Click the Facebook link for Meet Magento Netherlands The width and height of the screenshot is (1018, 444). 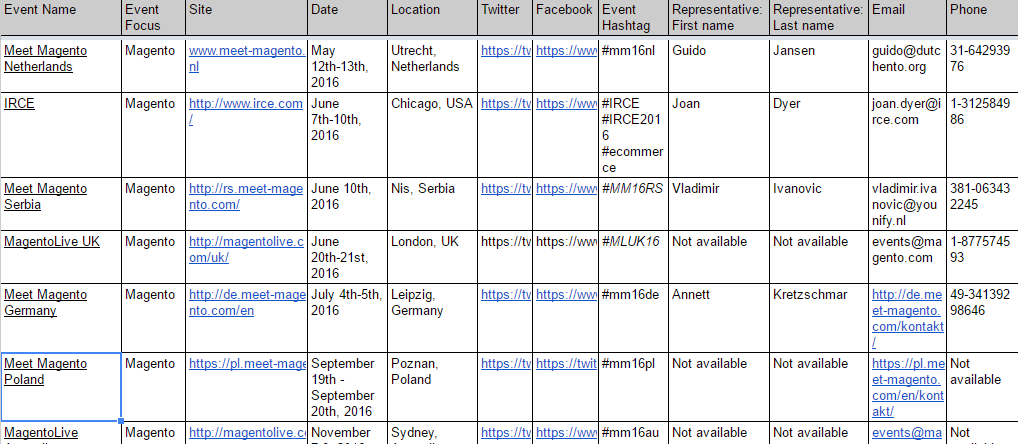pos(565,51)
